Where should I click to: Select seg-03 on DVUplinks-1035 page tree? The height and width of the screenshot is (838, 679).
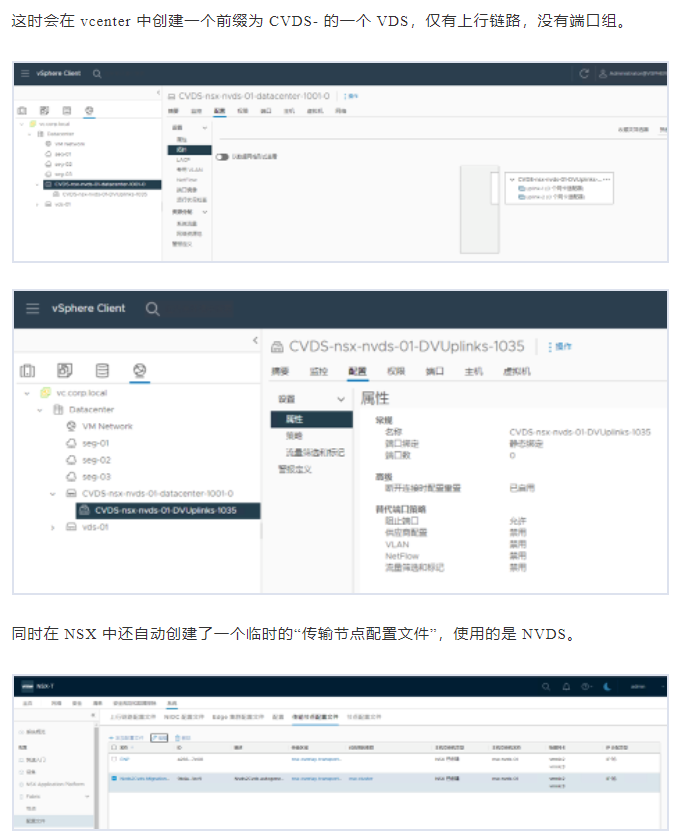[x=96, y=477]
